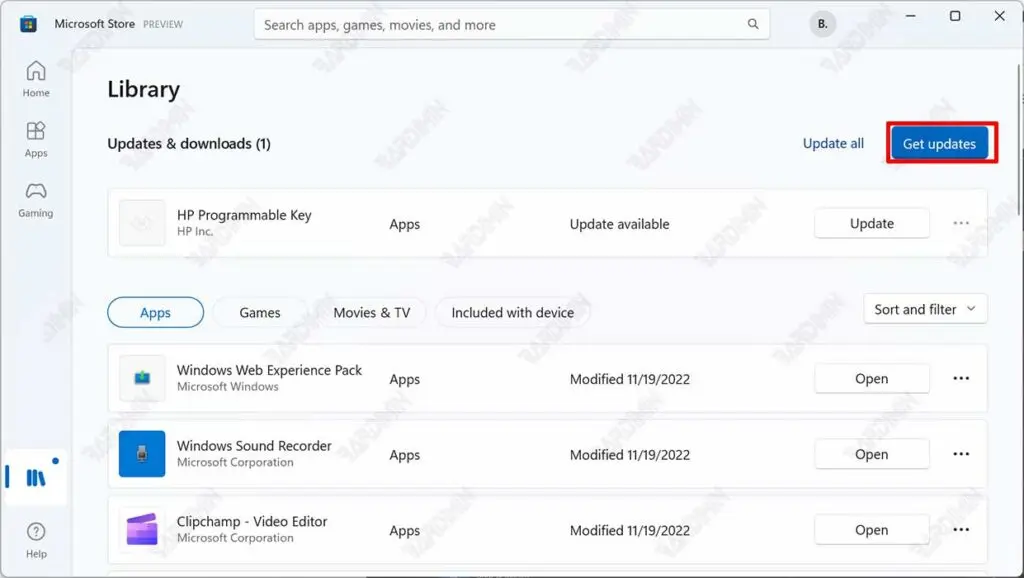
Task: Click the HP Inc. publisher text
Action: click(x=195, y=231)
